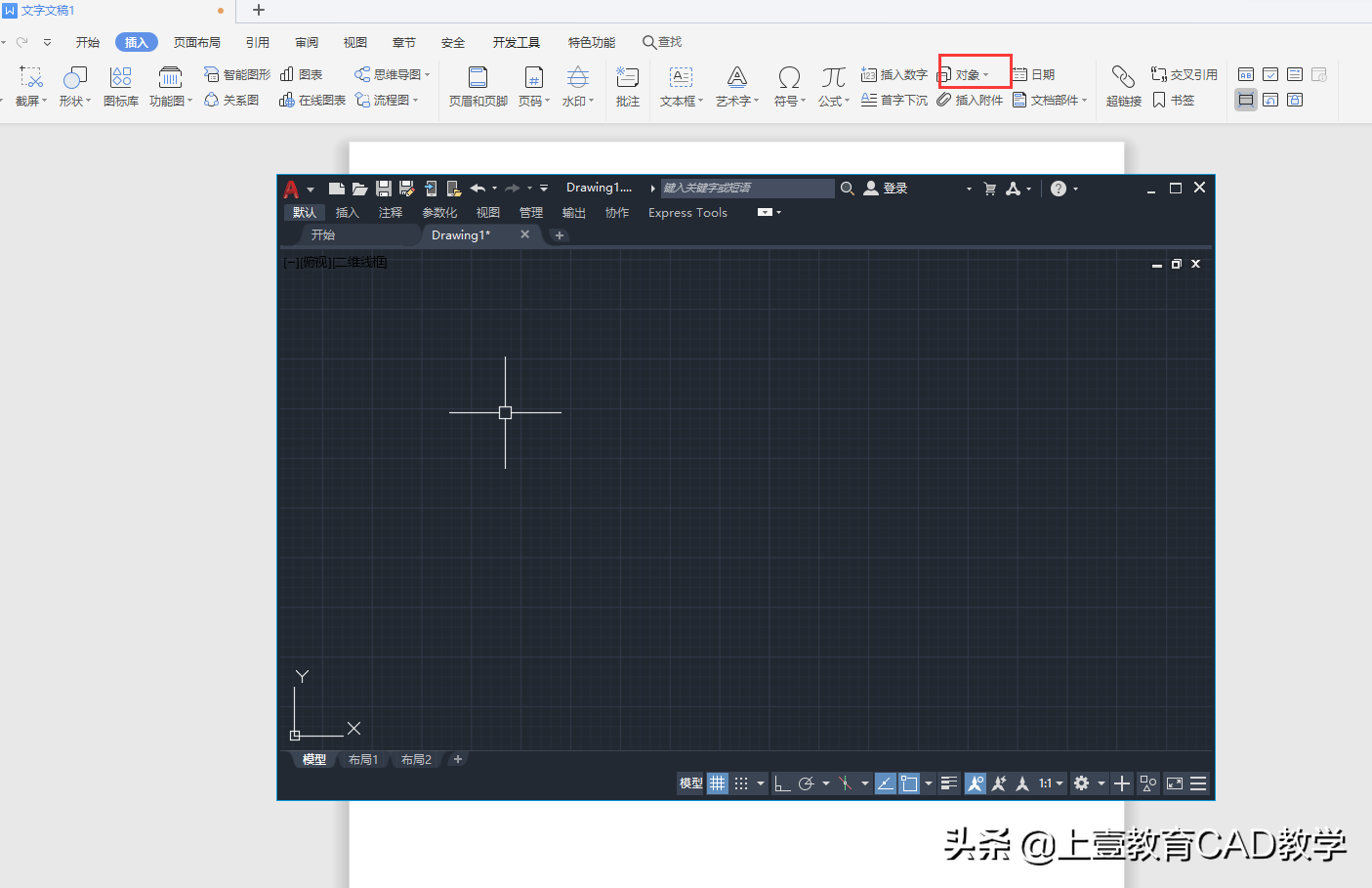Click the 公式 formula icon
1372x888 pixels.
point(833,77)
